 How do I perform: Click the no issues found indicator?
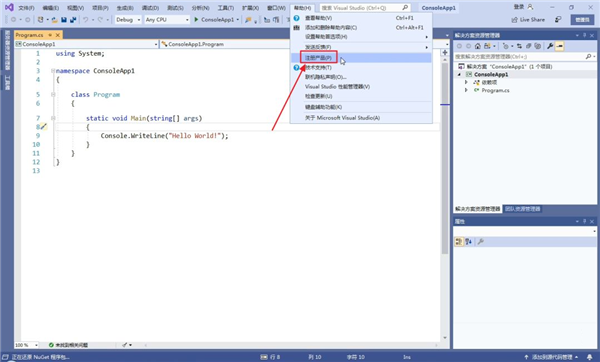tap(68, 345)
